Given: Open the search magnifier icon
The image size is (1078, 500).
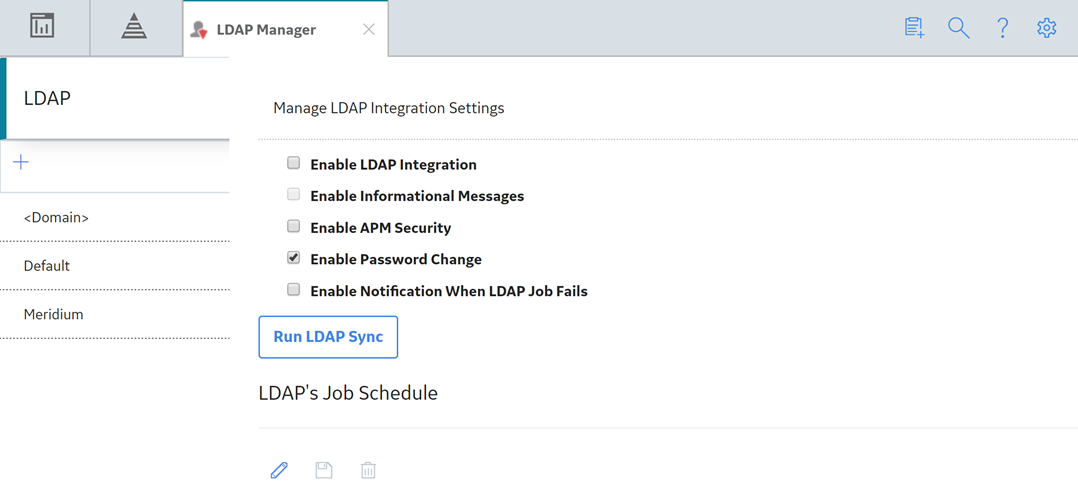Looking at the screenshot, I should pos(958,28).
